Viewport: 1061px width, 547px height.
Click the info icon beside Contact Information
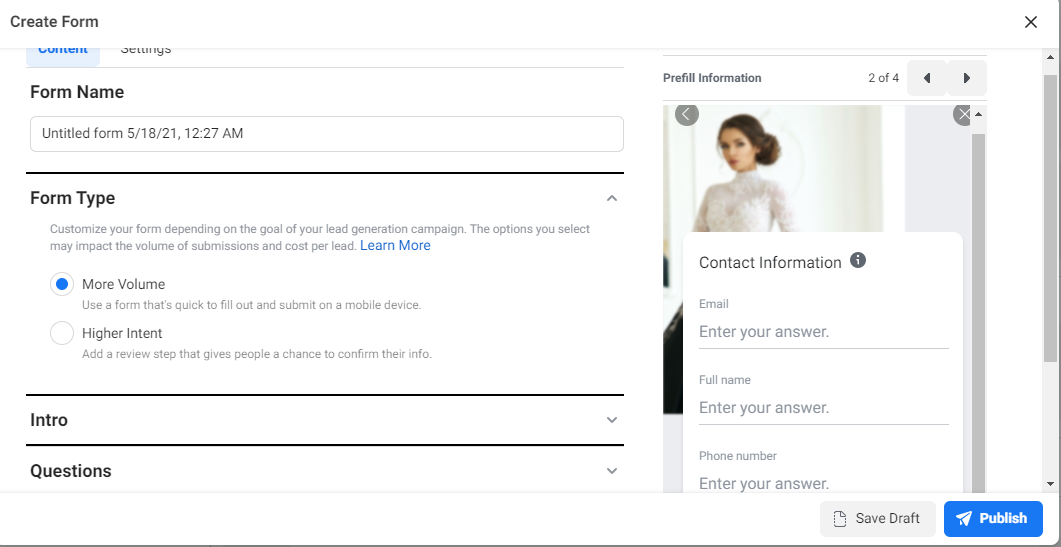pos(858,261)
